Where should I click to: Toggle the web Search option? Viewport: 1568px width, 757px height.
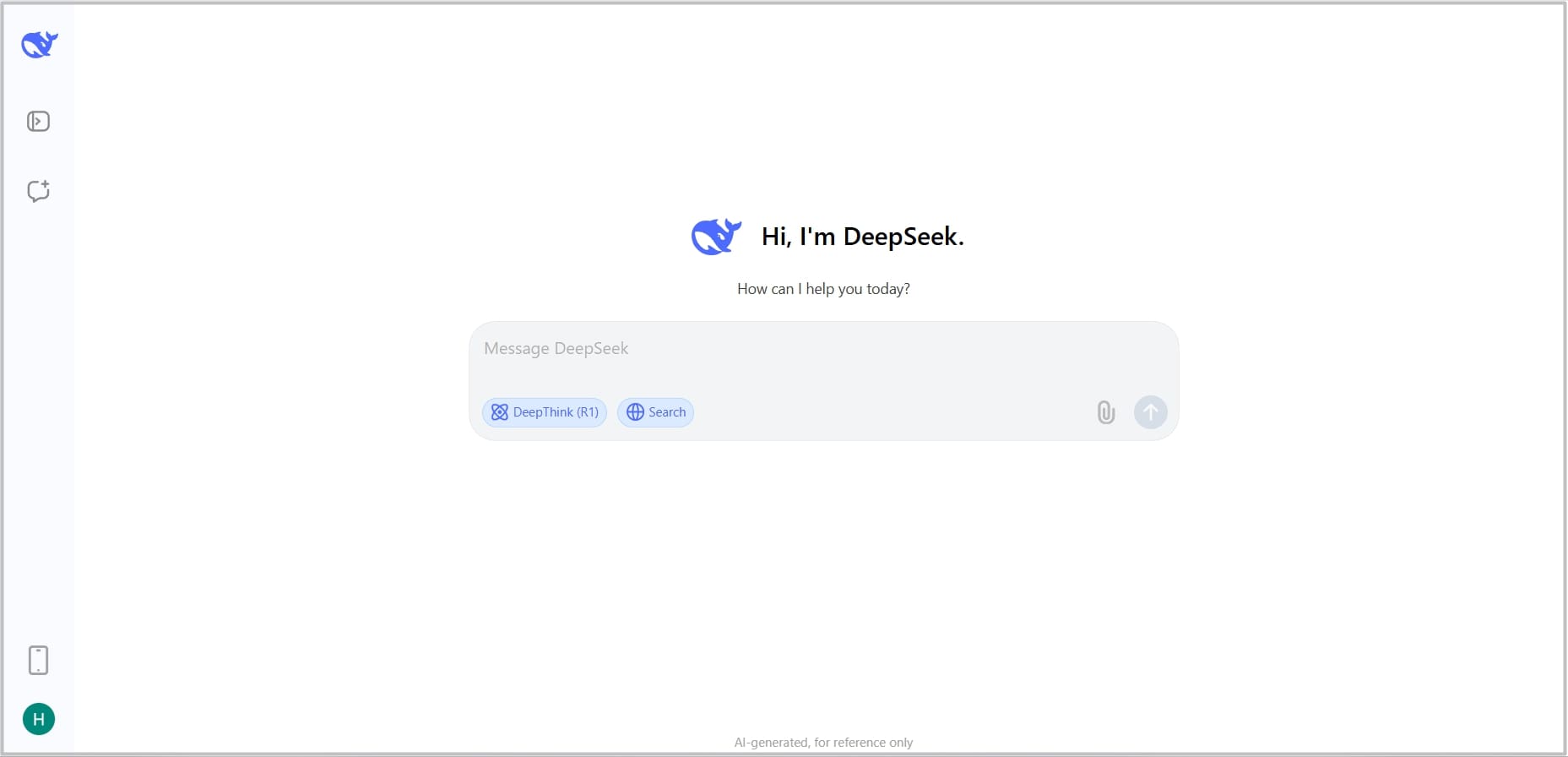pos(655,412)
